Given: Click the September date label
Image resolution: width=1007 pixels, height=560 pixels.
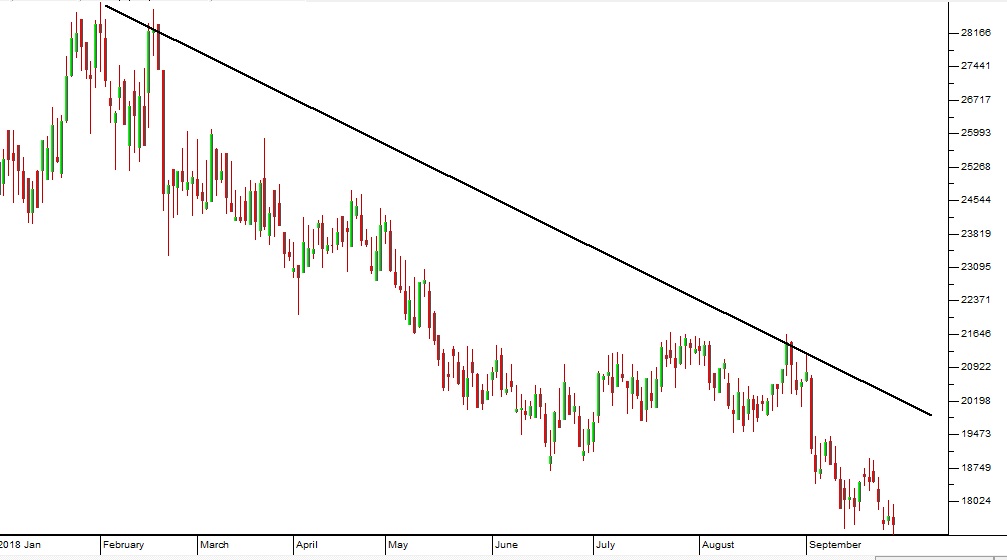Looking at the screenshot, I should pyautogui.click(x=835, y=545).
